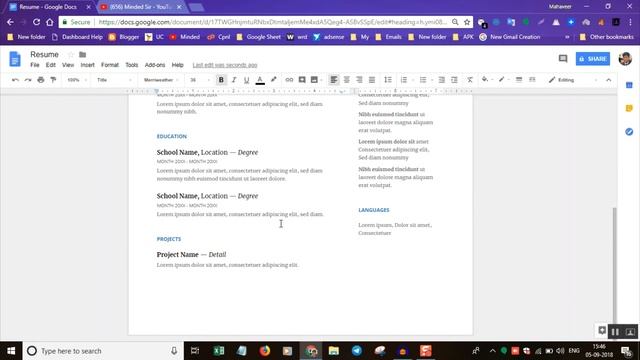Open Calendar side panel icon

click(629, 85)
